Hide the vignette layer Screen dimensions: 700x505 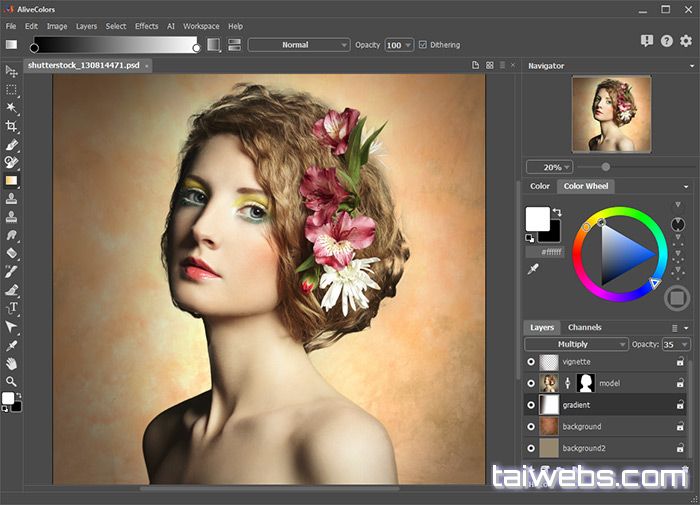(531, 362)
